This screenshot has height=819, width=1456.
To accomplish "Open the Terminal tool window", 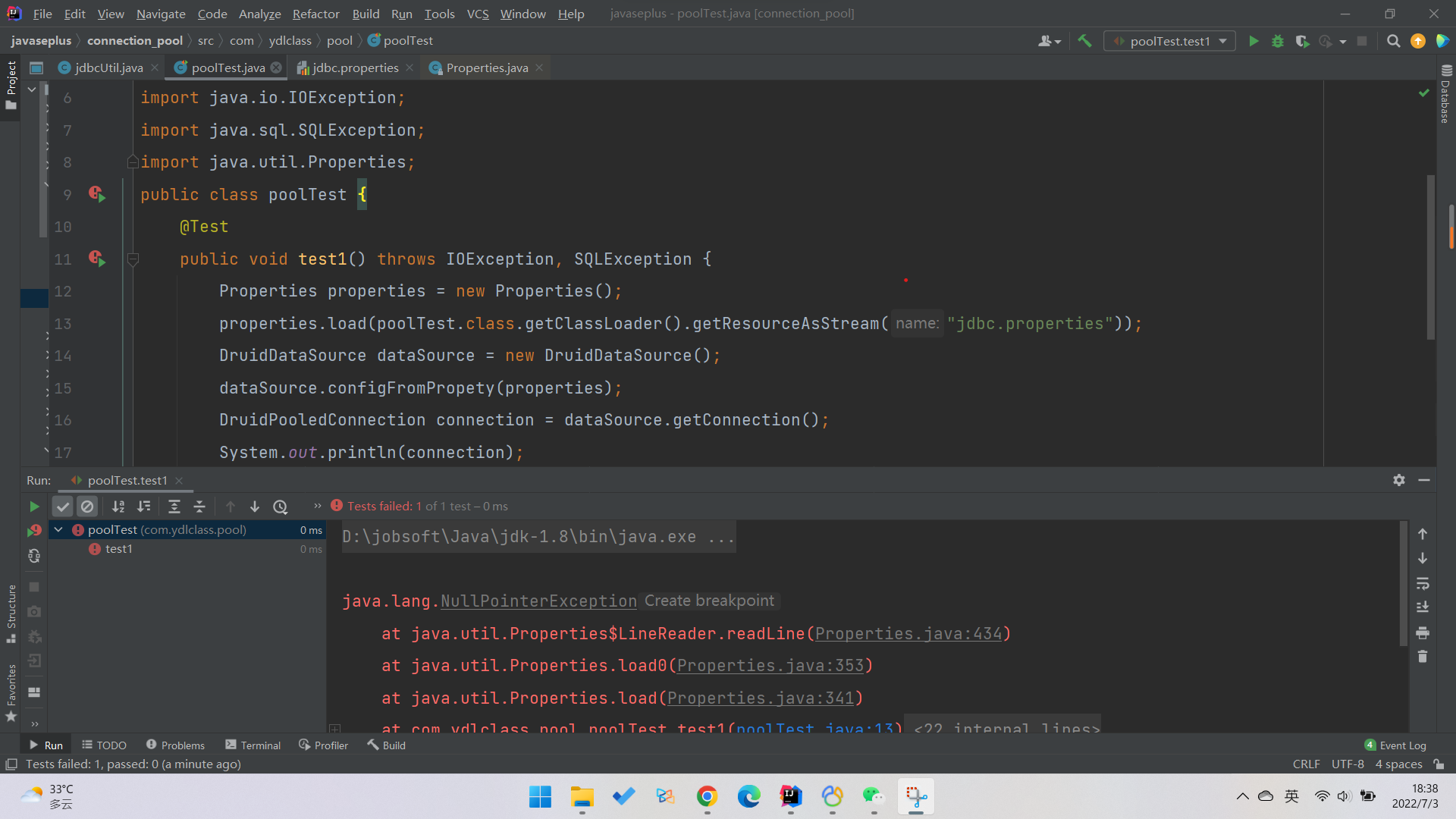I will (253, 745).
